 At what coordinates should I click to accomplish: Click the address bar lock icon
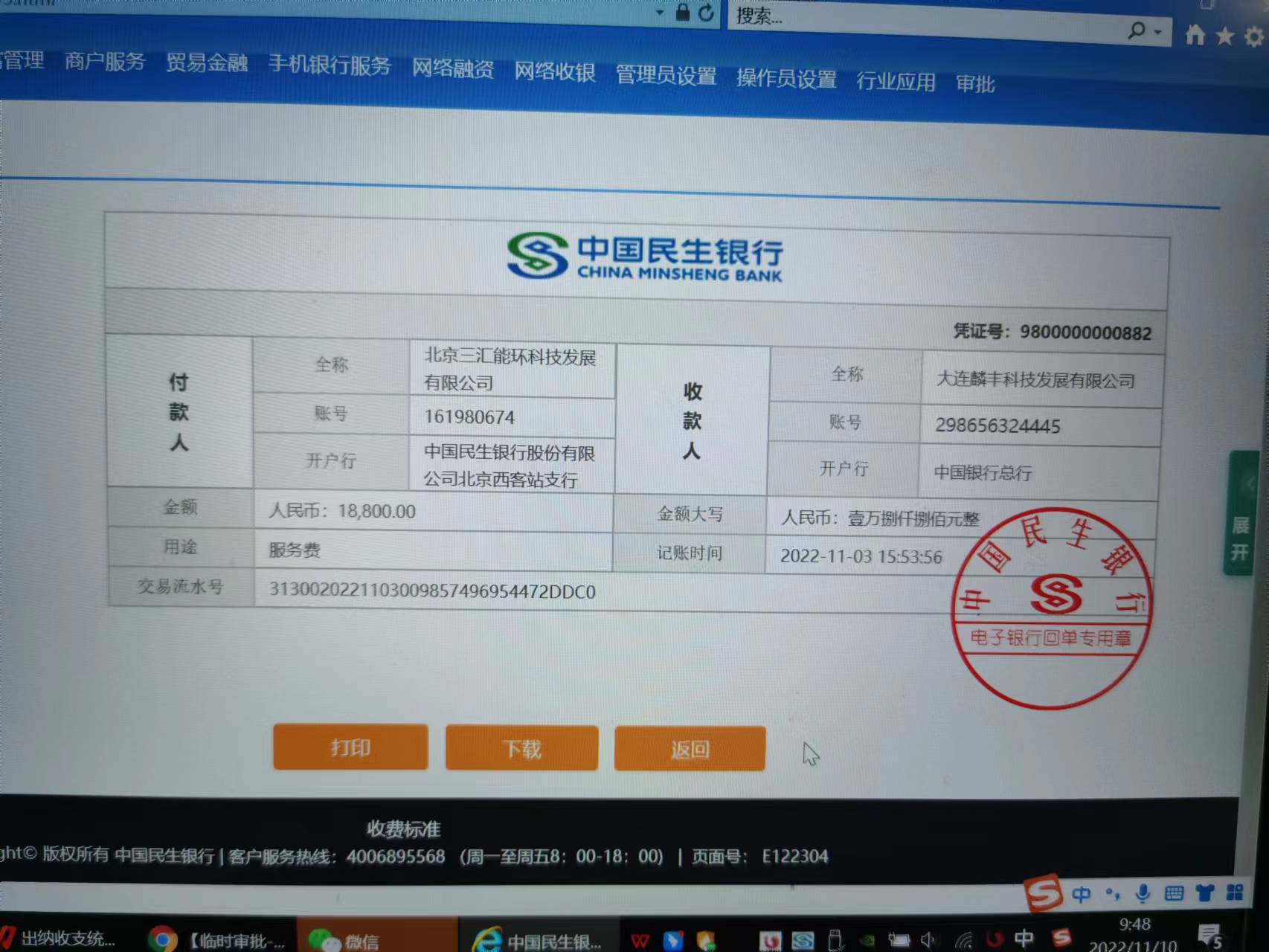point(682,12)
